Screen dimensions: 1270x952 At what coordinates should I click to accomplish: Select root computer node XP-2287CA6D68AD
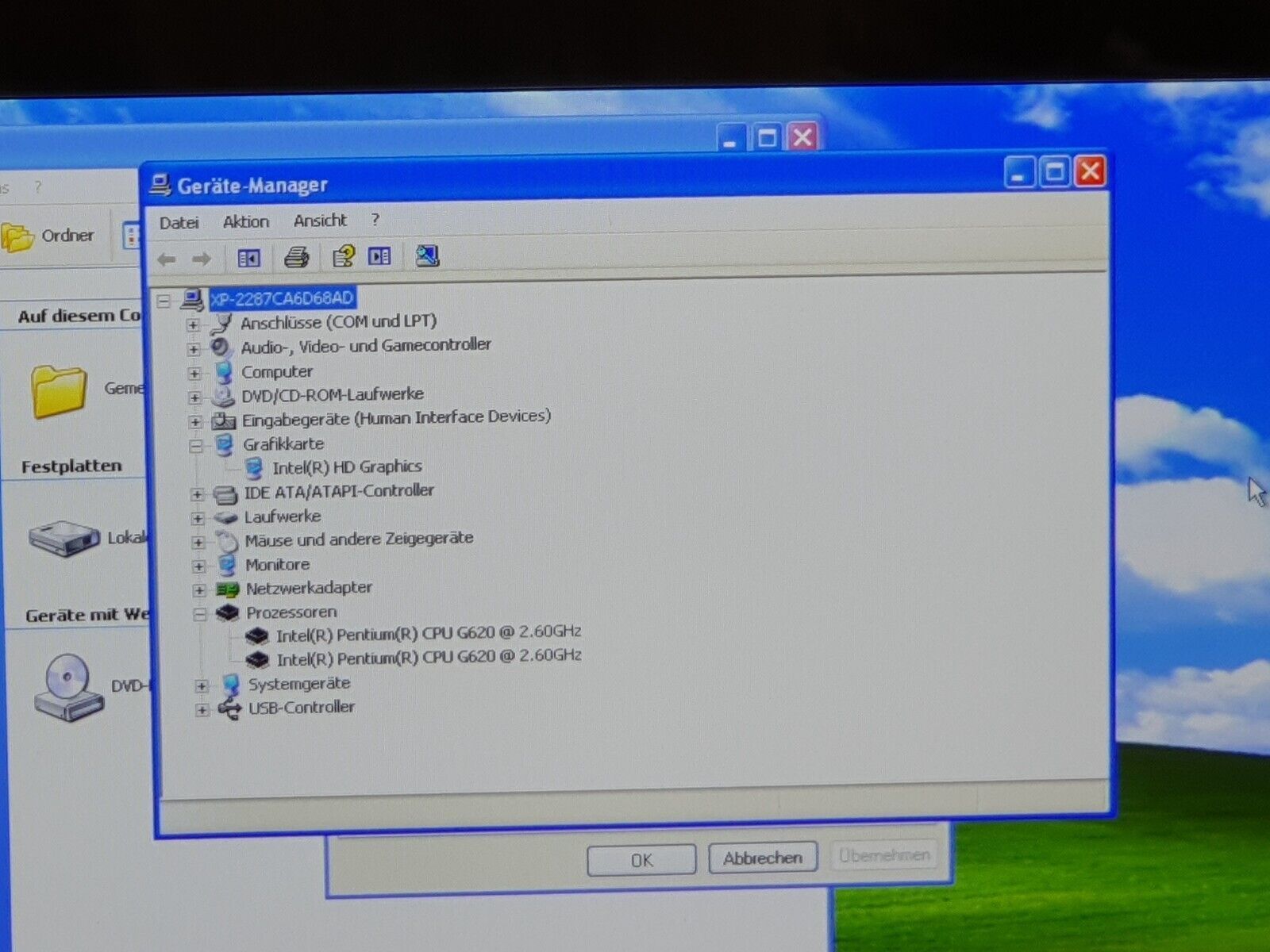(282, 298)
